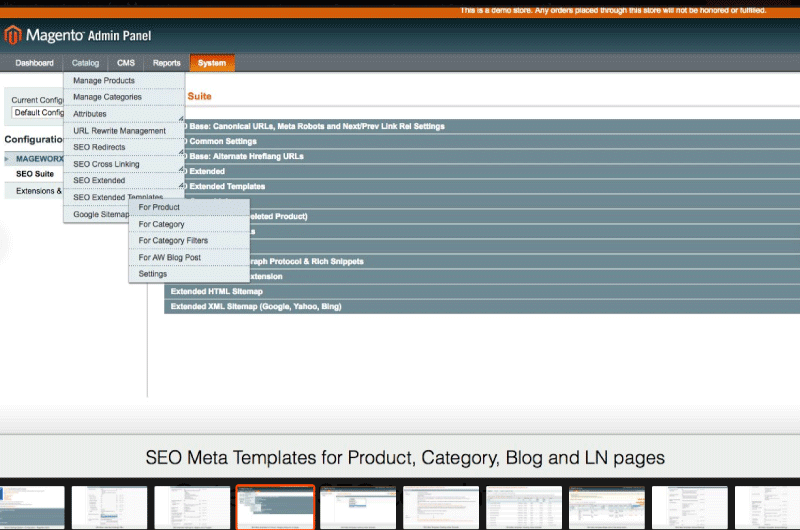The width and height of the screenshot is (800, 530).
Task: Select For Product template option
Action: pyautogui.click(x=189, y=207)
